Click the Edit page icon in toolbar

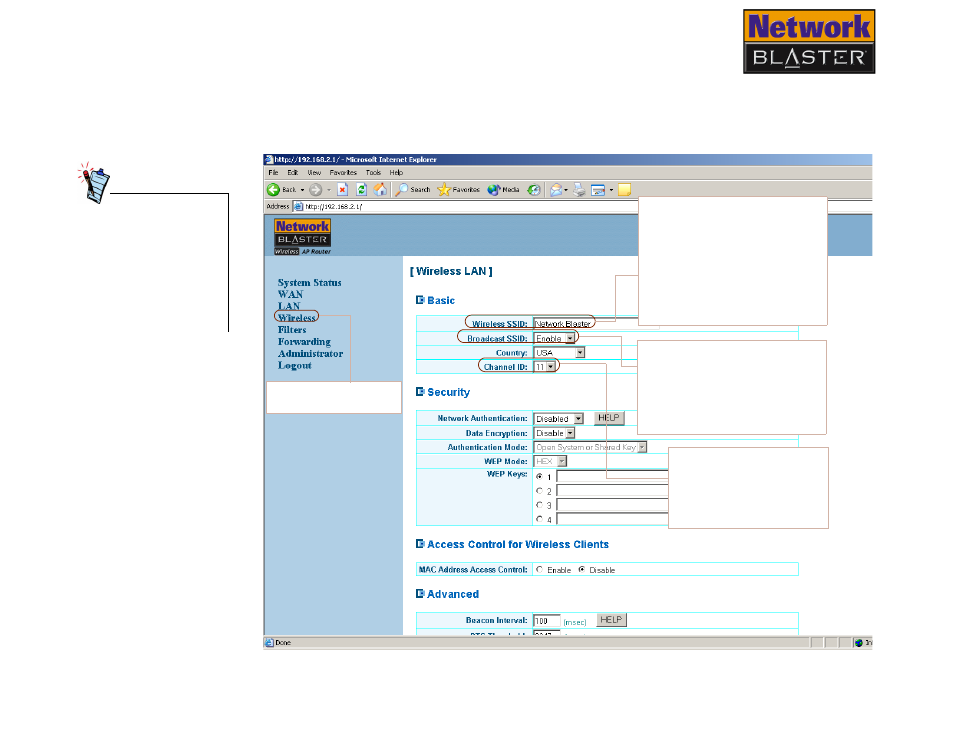pos(598,190)
